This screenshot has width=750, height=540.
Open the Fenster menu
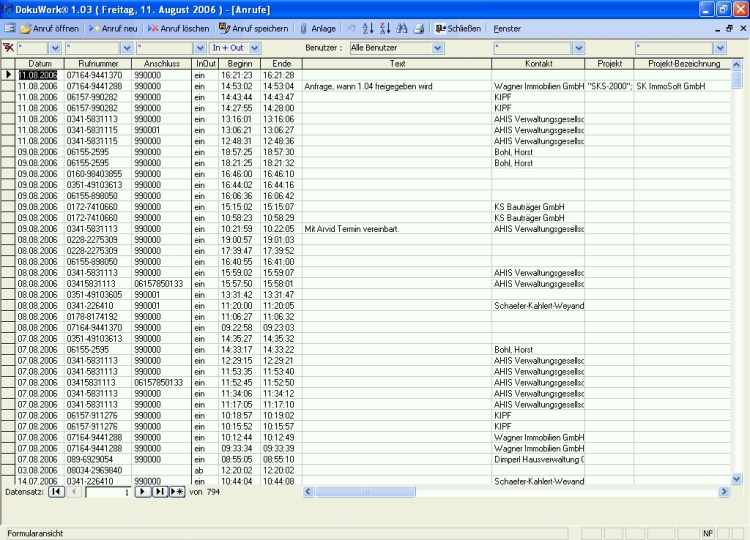tap(507, 29)
